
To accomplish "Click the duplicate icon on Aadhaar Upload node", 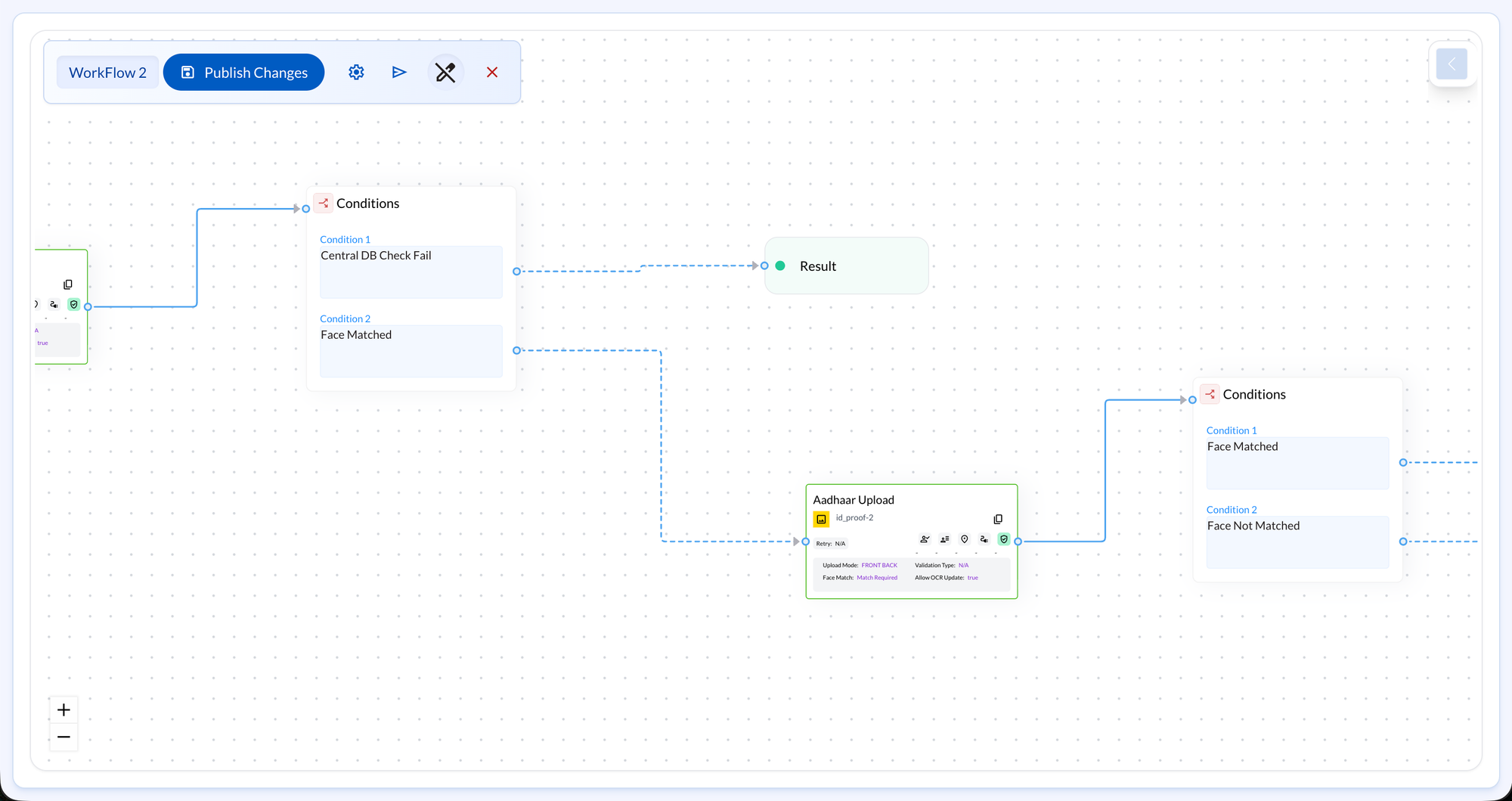I will (x=998, y=519).
